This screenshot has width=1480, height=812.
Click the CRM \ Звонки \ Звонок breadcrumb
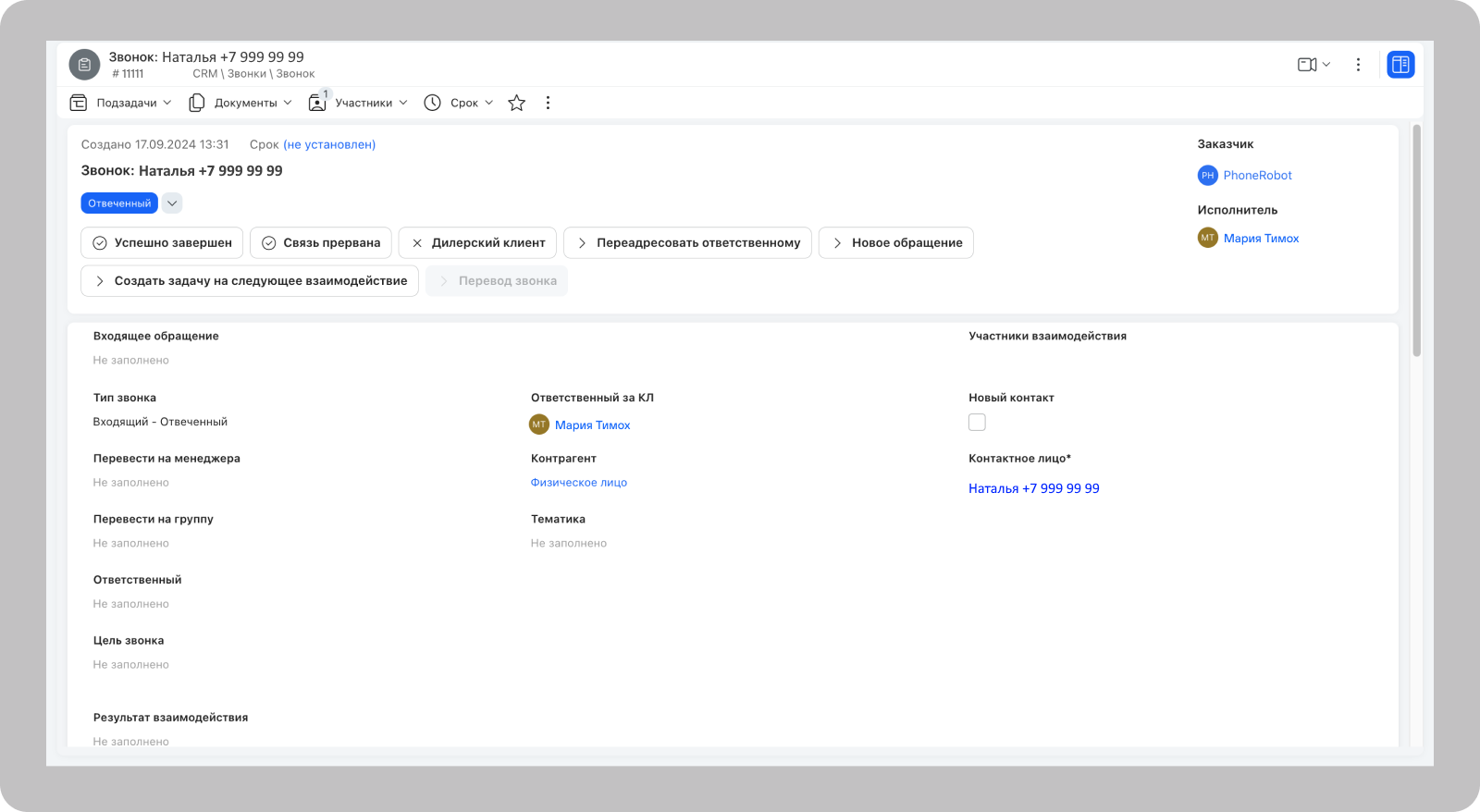pyautogui.click(x=253, y=74)
